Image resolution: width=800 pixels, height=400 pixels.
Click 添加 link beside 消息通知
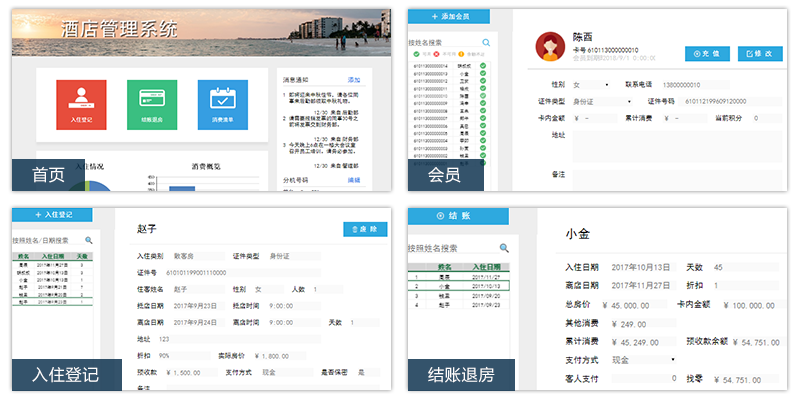pos(353,79)
